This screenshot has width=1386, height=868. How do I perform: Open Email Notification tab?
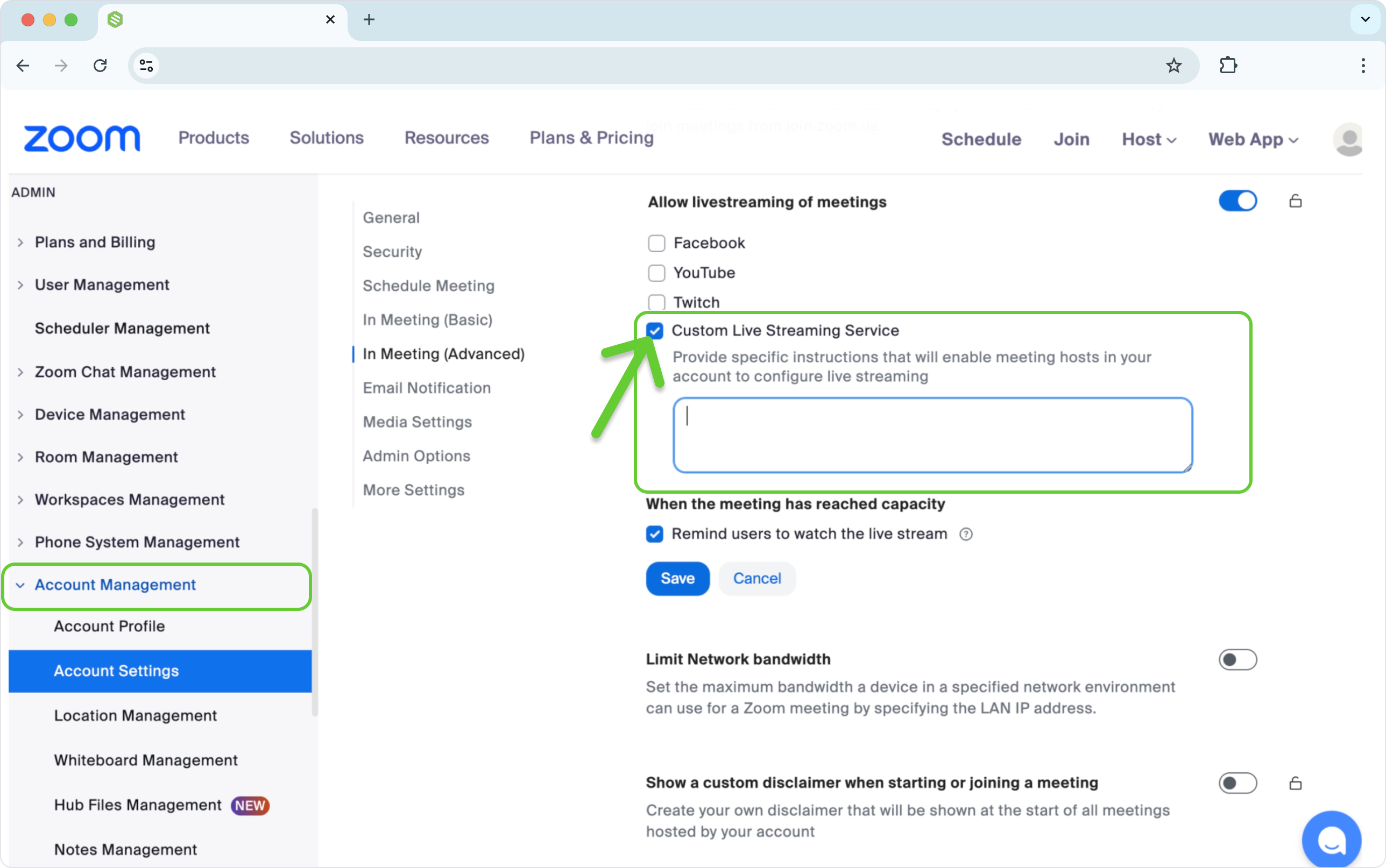[x=427, y=388]
